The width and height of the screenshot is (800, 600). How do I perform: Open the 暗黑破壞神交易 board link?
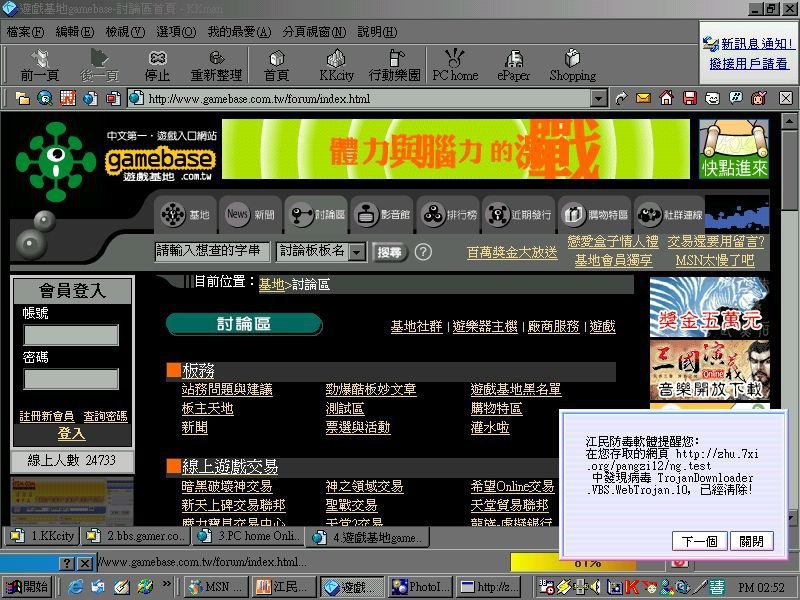pos(227,486)
